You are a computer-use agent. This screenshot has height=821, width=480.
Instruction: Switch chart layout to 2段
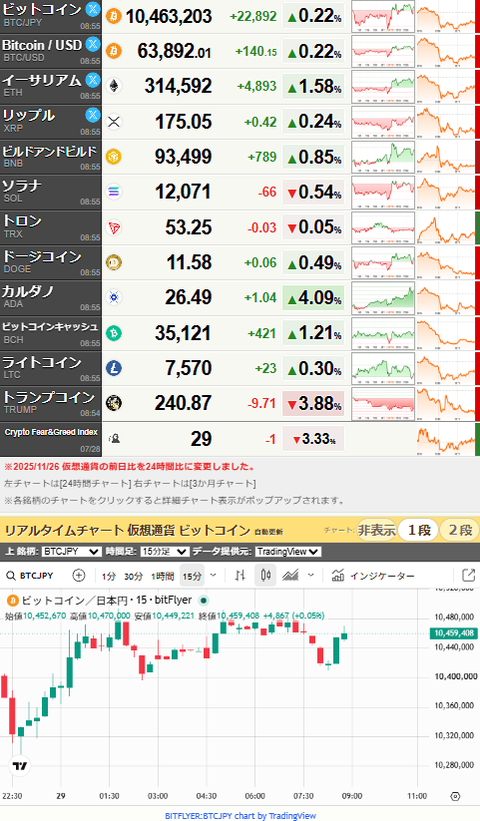tap(460, 530)
